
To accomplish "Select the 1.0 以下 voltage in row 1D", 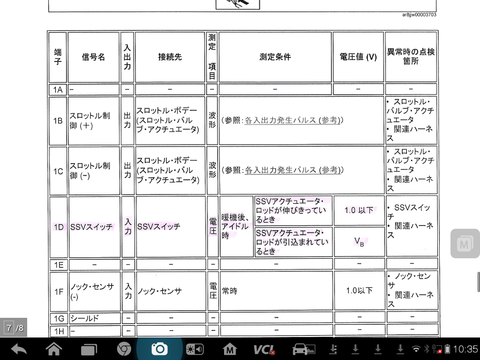I will tap(359, 210).
